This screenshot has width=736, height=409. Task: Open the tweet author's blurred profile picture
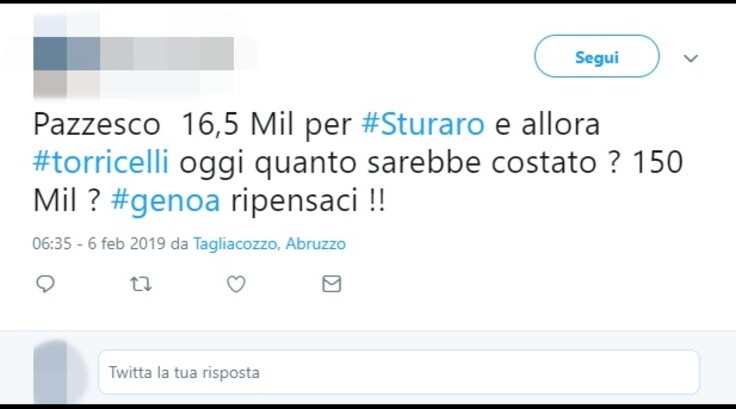(66, 55)
